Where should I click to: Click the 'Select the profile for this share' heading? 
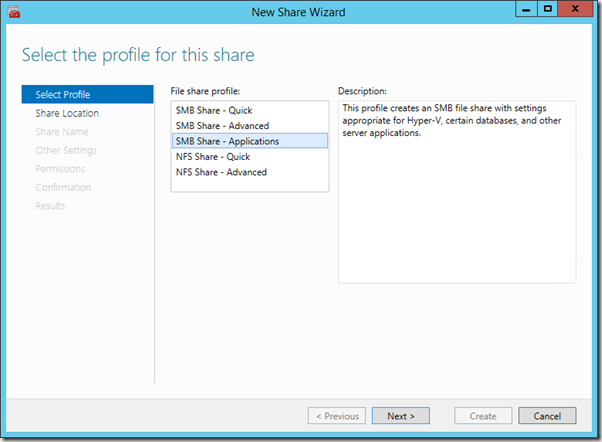pyautogui.click(x=138, y=55)
